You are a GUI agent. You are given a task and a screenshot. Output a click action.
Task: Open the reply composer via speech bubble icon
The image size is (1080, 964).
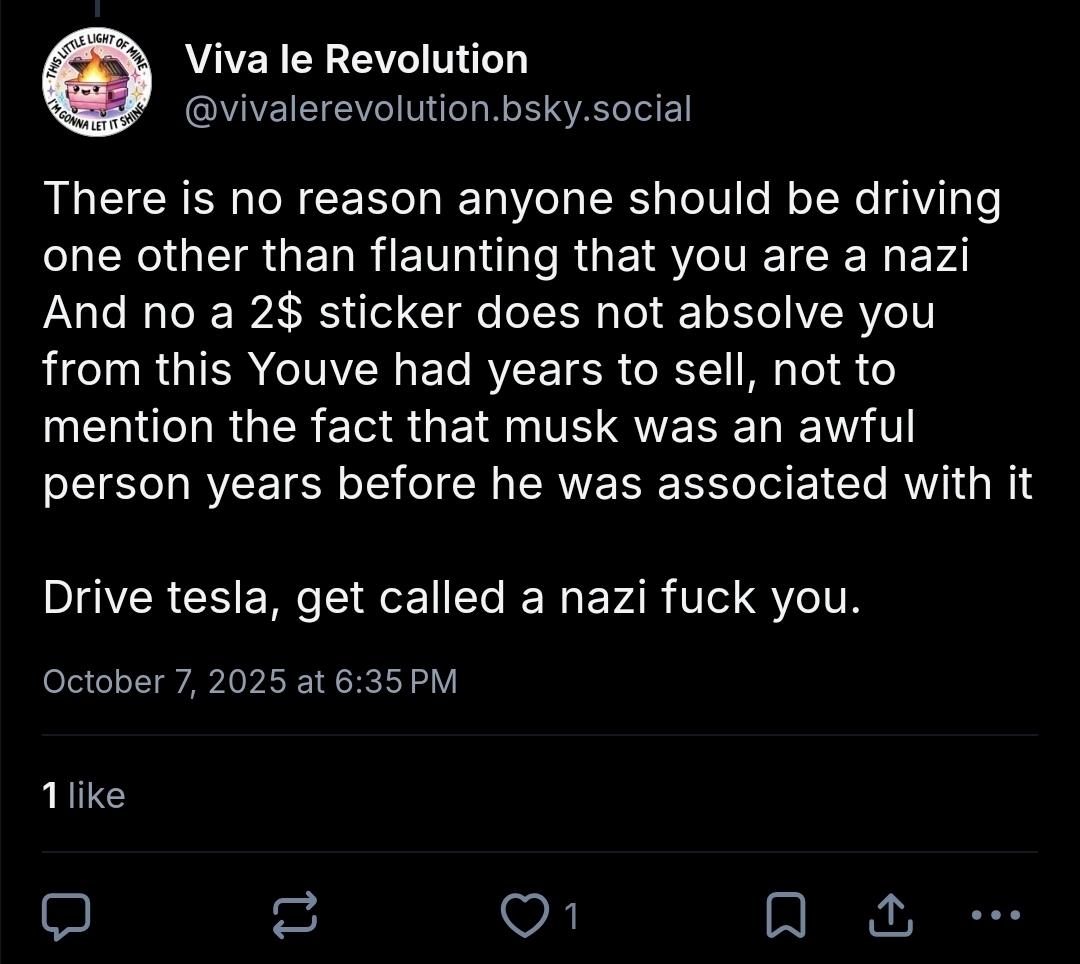[x=66, y=915]
